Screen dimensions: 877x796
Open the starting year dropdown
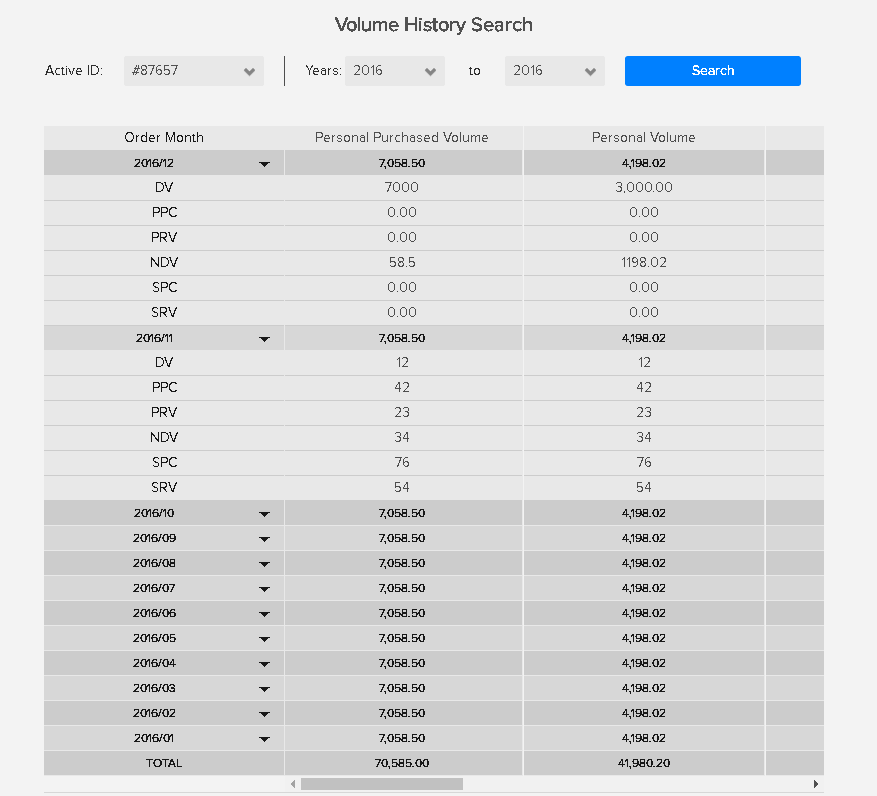[394, 71]
